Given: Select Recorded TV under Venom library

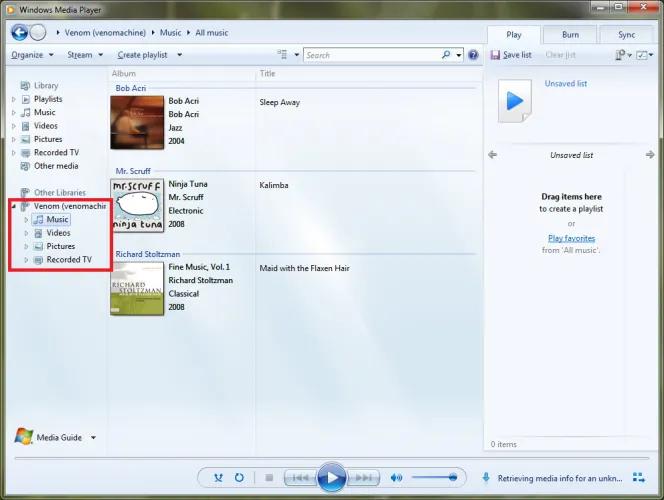Looking at the screenshot, I should tap(69, 260).
